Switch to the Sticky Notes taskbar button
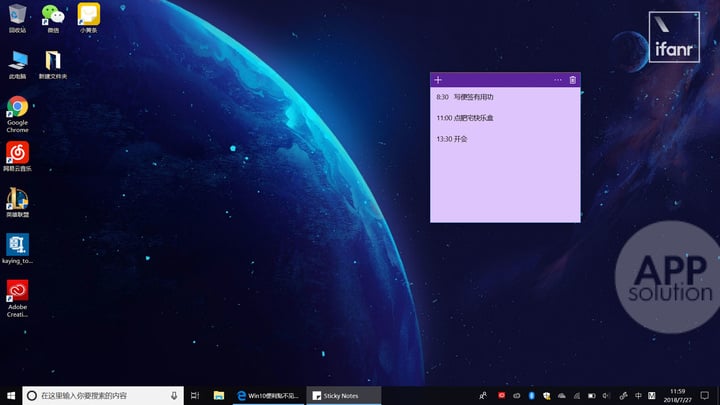This screenshot has height=405, width=720. [343, 395]
